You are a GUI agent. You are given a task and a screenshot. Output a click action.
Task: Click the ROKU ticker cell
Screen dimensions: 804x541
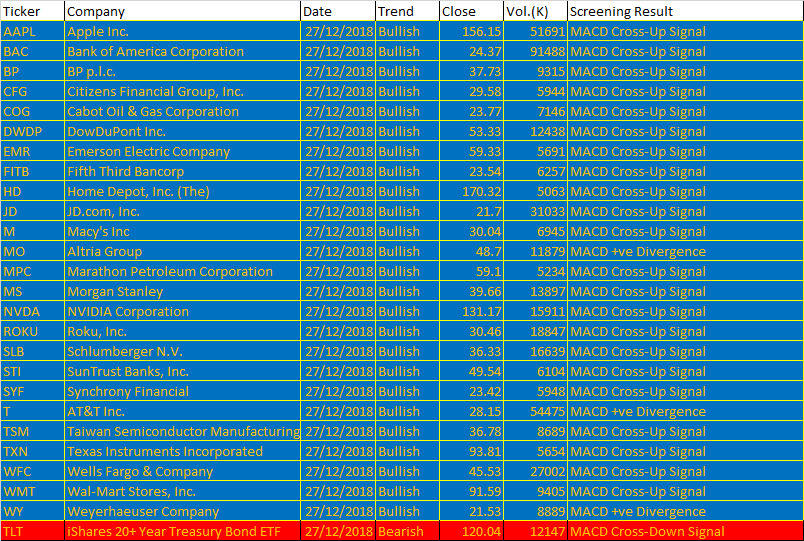32,331
